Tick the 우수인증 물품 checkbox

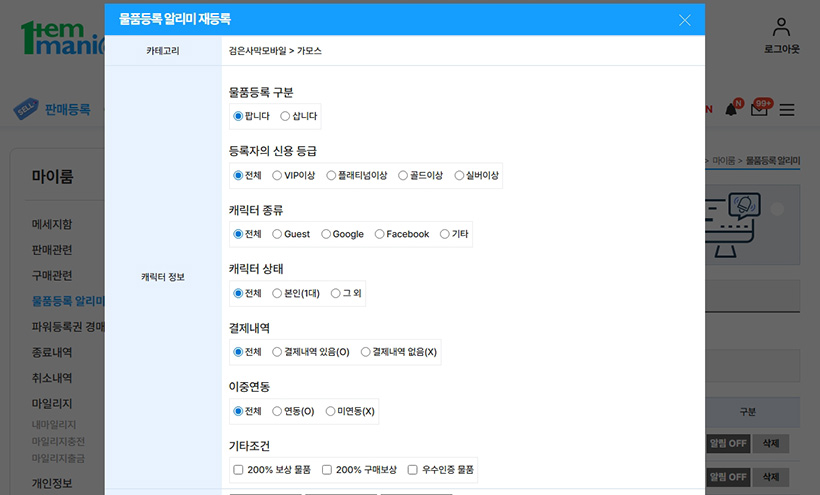pos(412,469)
